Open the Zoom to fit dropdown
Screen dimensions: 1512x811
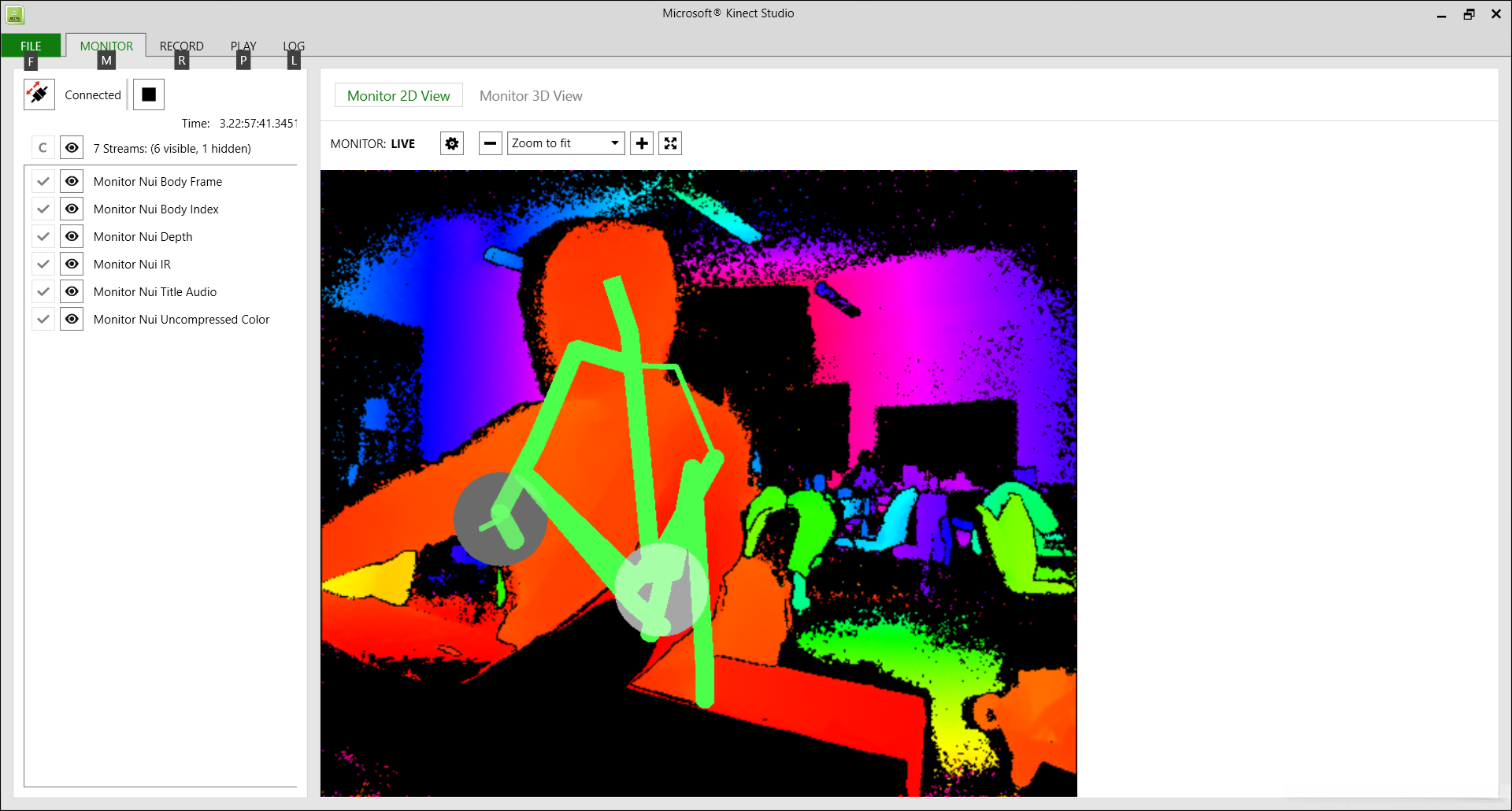(x=566, y=143)
